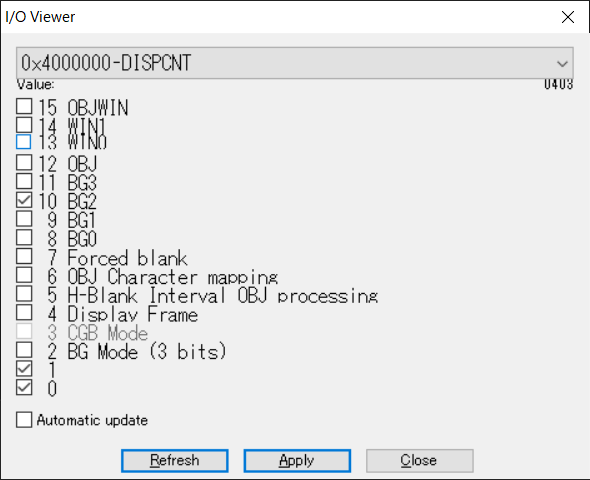The image size is (590, 480).
Task: Click the register value 0403
Action: (x=558, y=84)
